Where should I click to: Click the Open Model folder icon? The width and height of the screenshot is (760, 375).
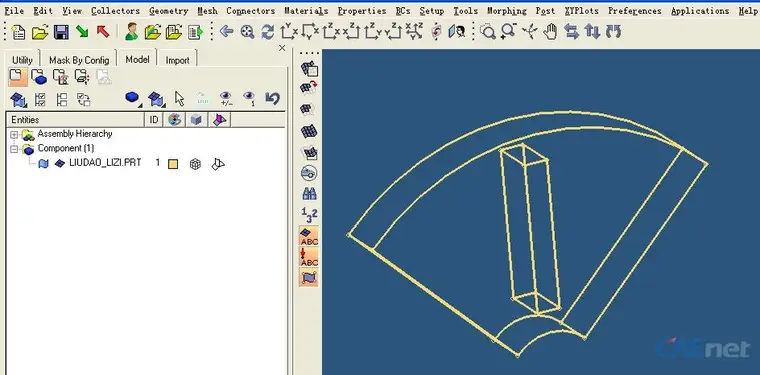click(x=40, y=32)
